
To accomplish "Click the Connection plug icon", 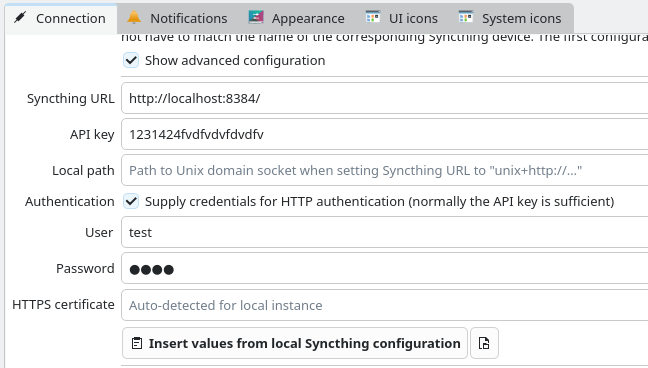I will [x=20, y=17].
